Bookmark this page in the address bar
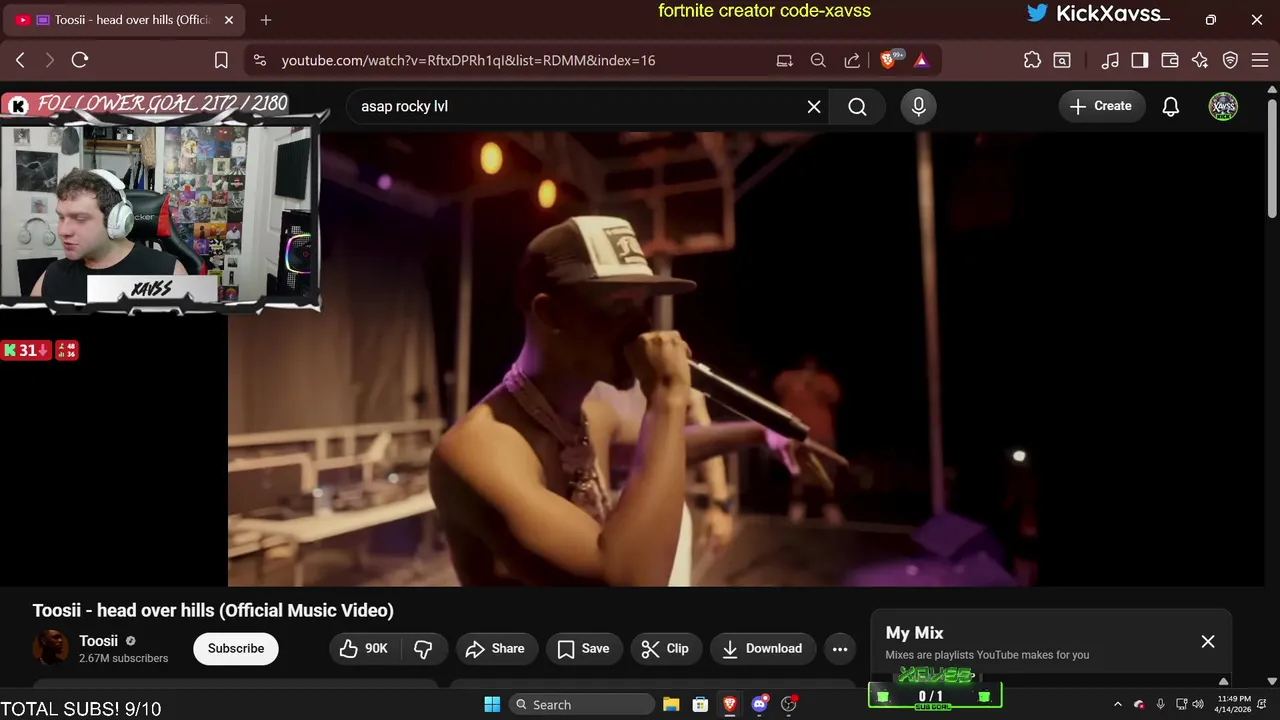This screenshot has height=720, width=1280. pyautogui.click(x=221, y=60)
